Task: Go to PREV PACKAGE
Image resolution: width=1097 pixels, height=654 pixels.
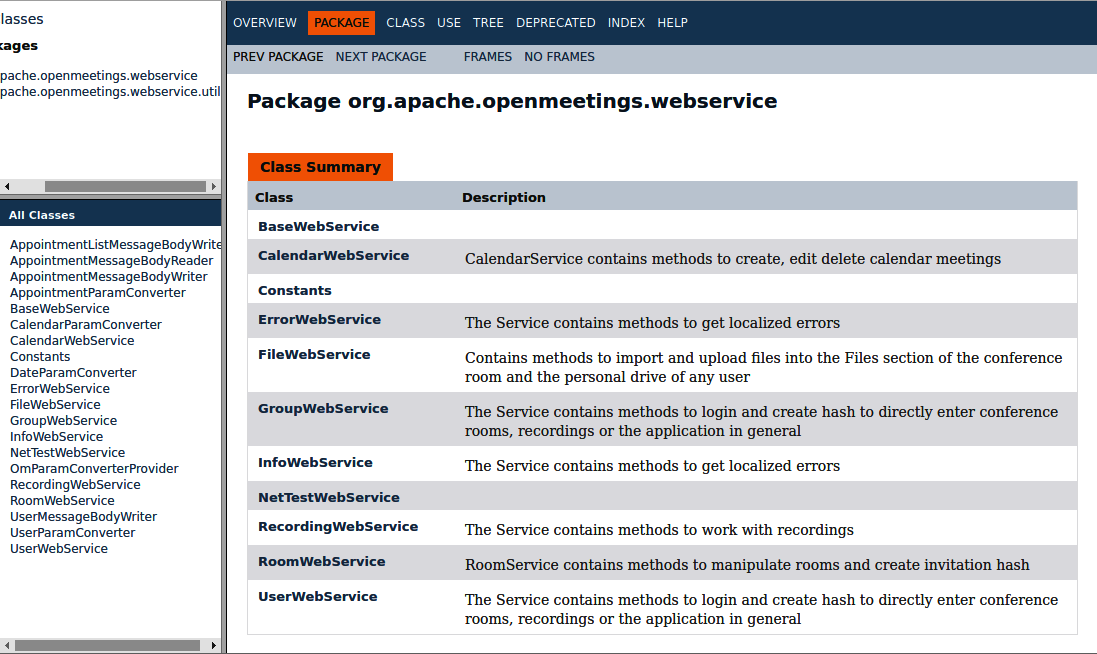Action: click(278, 57)
